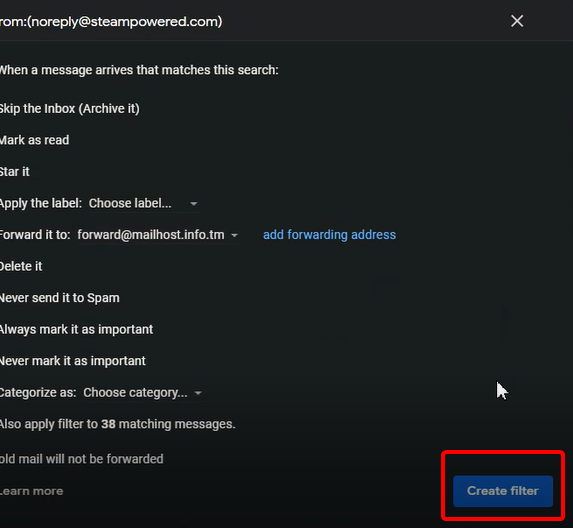Click the blue Create filter button
This screenshot has height=528, width=573.
coord(503,491)
